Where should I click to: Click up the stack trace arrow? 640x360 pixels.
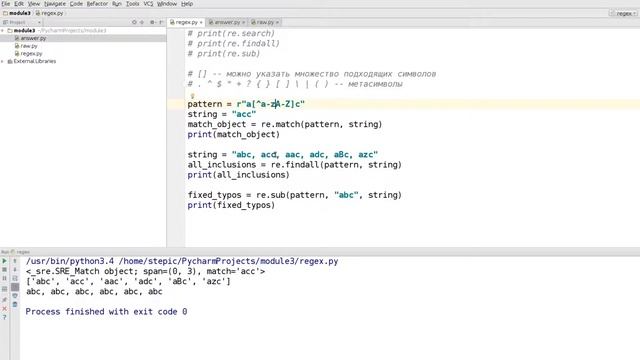pyautogui.click(x=15, y=261)
